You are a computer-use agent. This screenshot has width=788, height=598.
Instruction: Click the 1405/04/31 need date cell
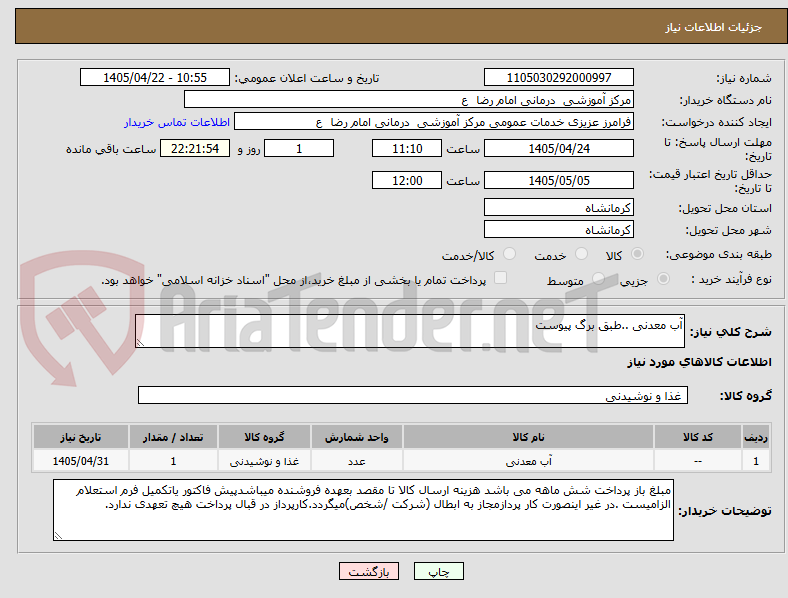(80, 461)
